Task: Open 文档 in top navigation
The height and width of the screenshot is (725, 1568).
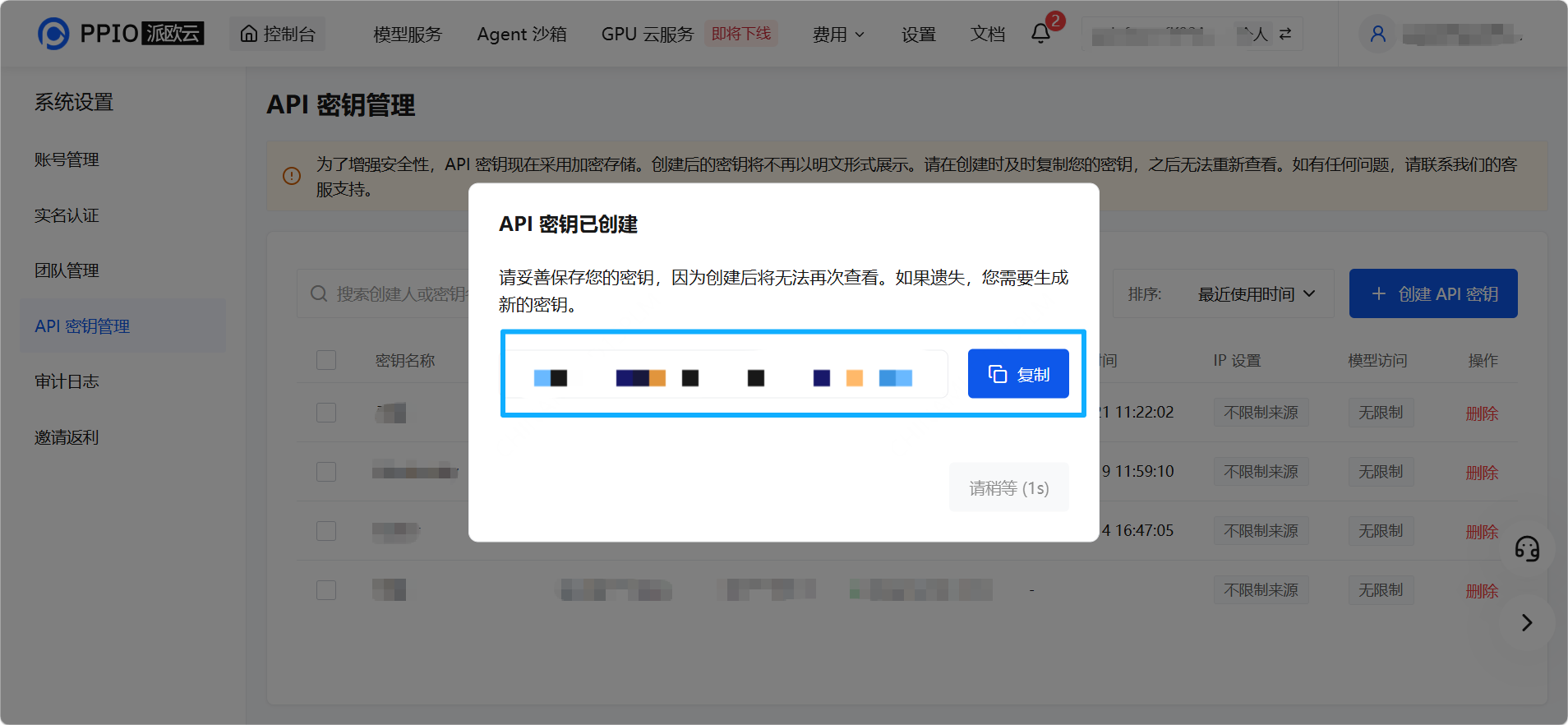Action: [988, 34]
